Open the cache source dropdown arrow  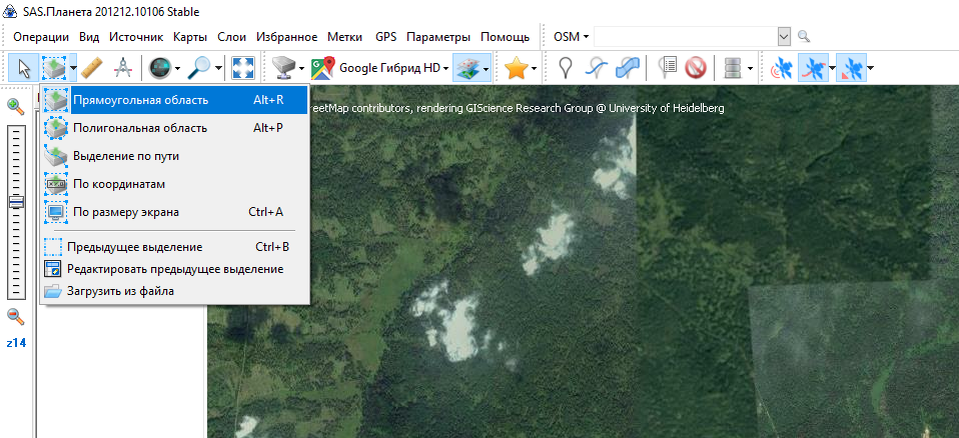[302, 68]
